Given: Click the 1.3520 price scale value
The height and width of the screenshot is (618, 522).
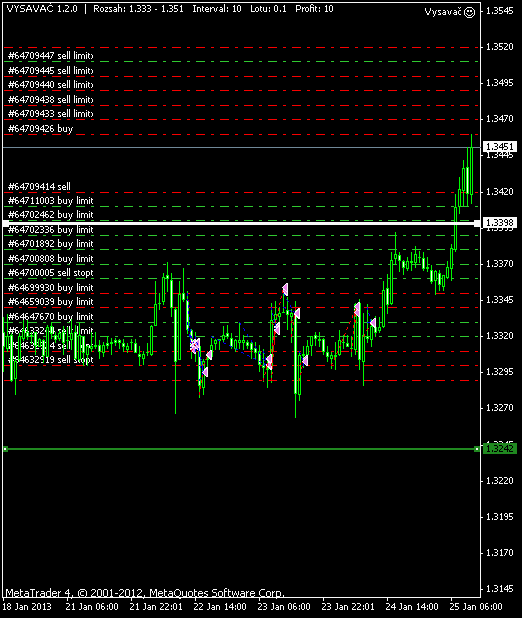Looking at the screenshot, I should tap(500, 47).
